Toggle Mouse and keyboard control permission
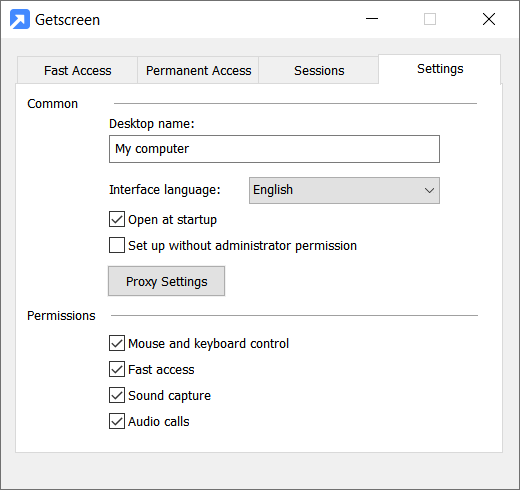Image resolution: width=520 pixels, height=490 pixels. (117, 343)
